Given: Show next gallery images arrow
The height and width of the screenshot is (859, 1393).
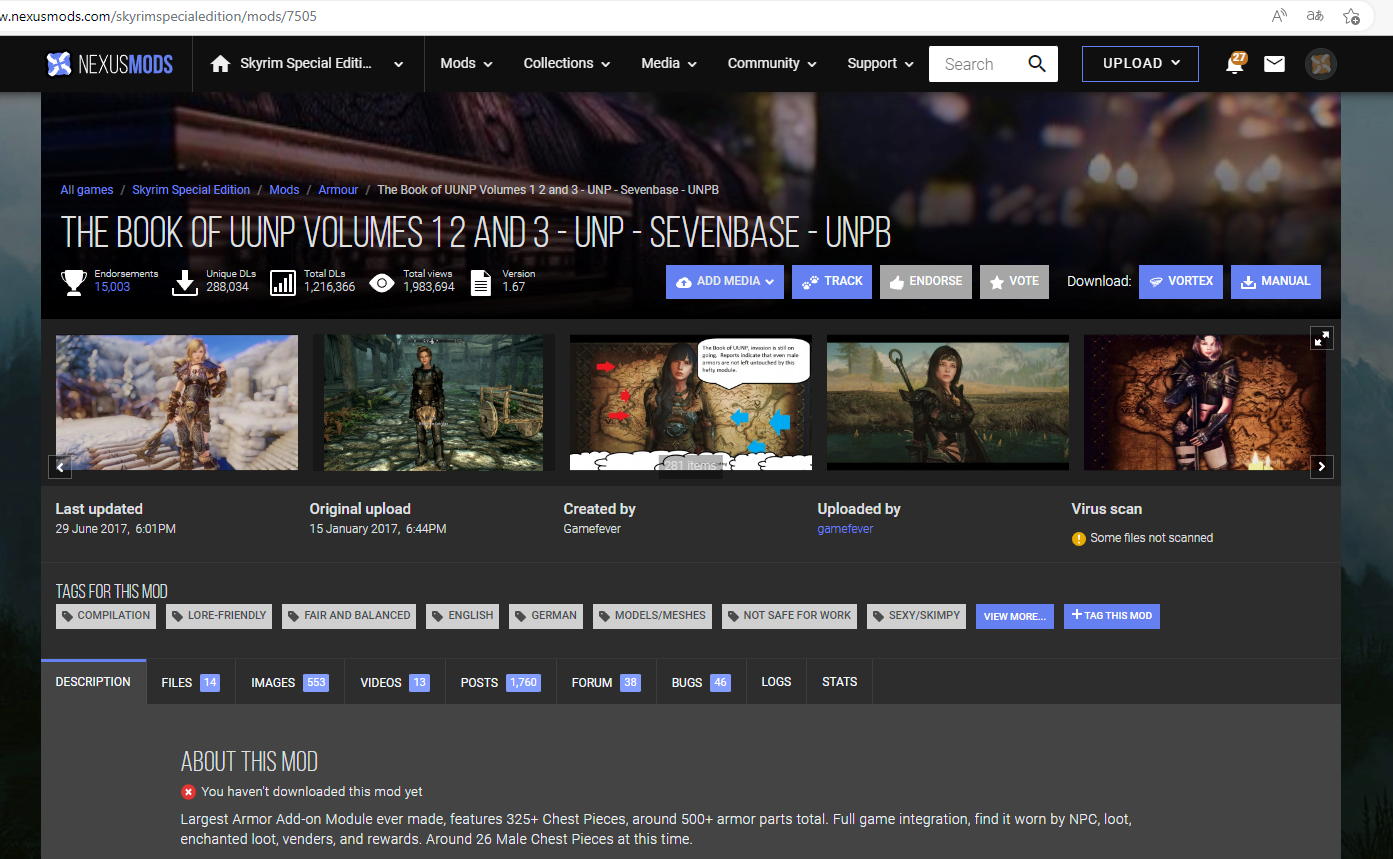Looking at the screenshot, I should (x=1322, y=466).
